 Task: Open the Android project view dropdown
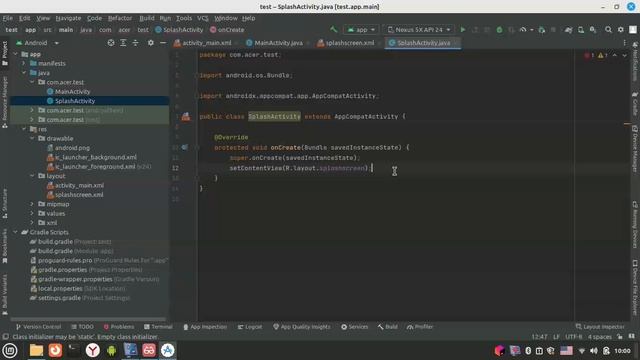(x=38, y=42)
